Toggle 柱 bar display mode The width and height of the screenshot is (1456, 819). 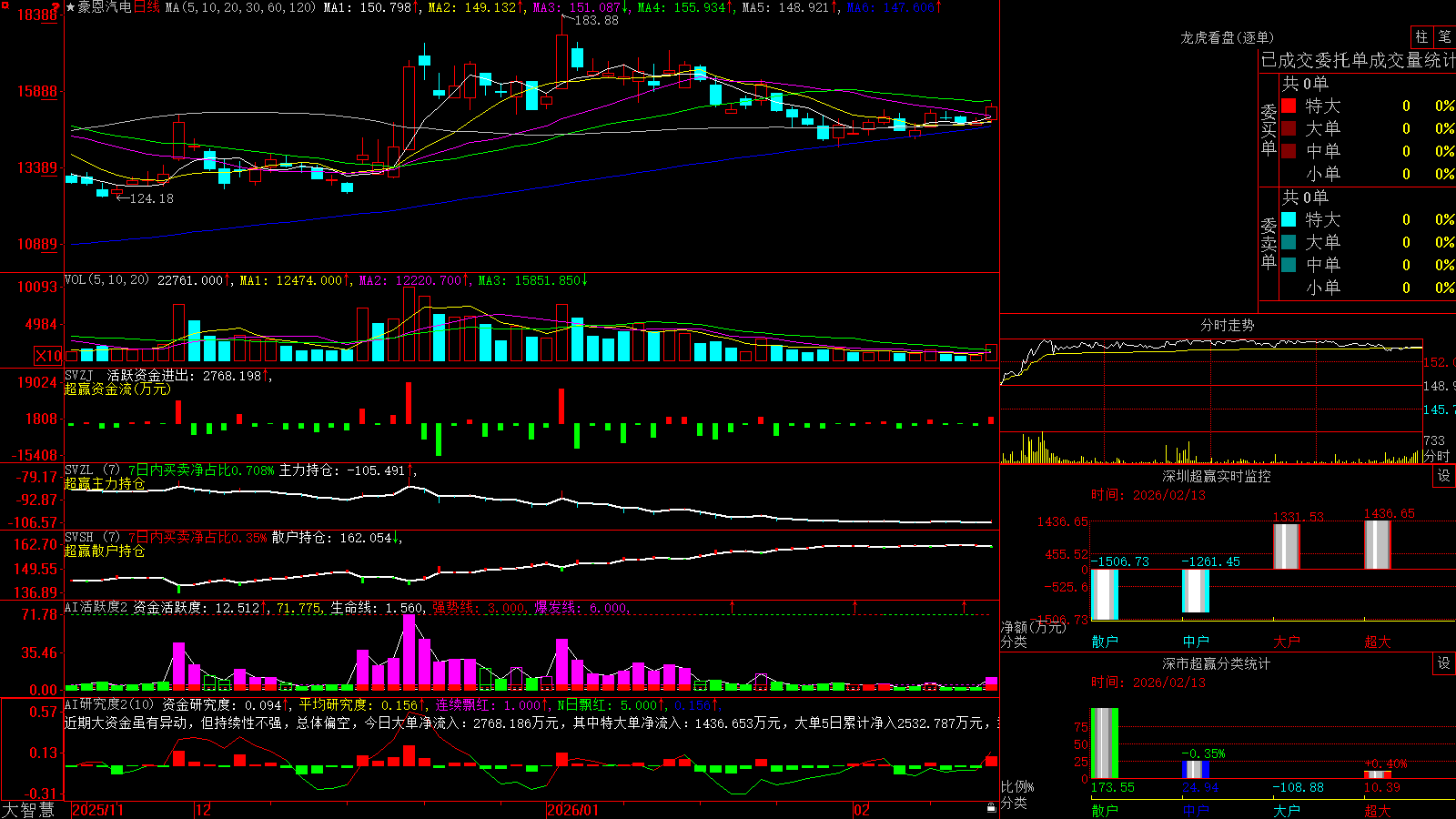coord(1421,36)
